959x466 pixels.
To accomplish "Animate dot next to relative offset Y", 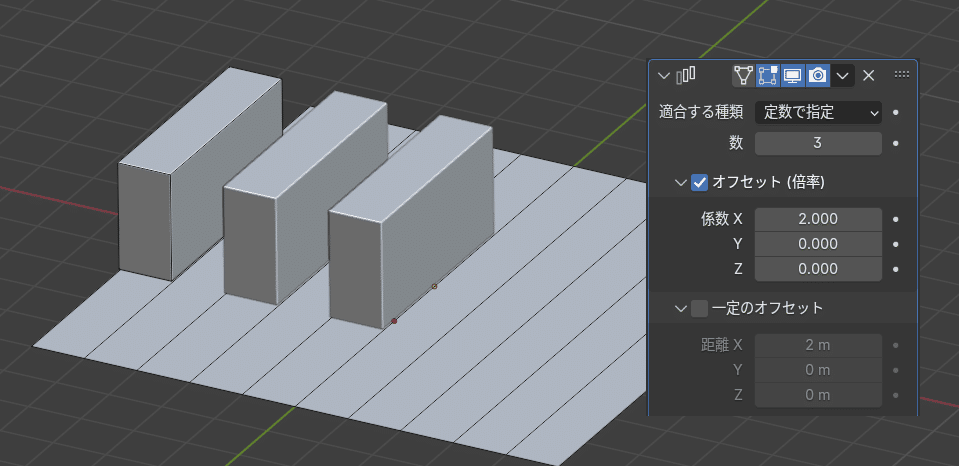I will tap(895, 244).
